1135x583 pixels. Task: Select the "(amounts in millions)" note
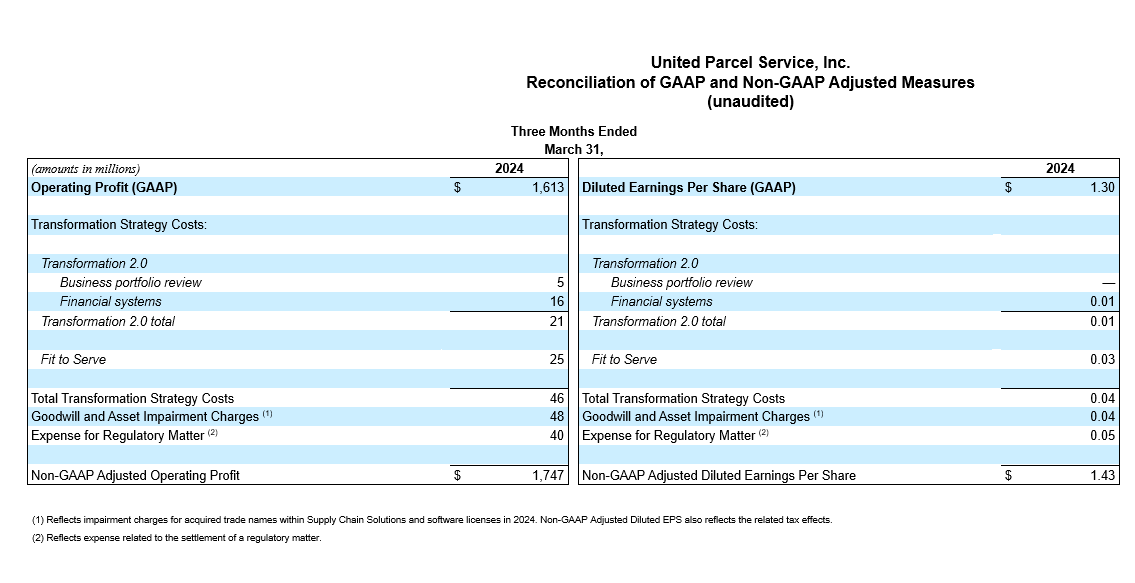(x=85, y=169)
